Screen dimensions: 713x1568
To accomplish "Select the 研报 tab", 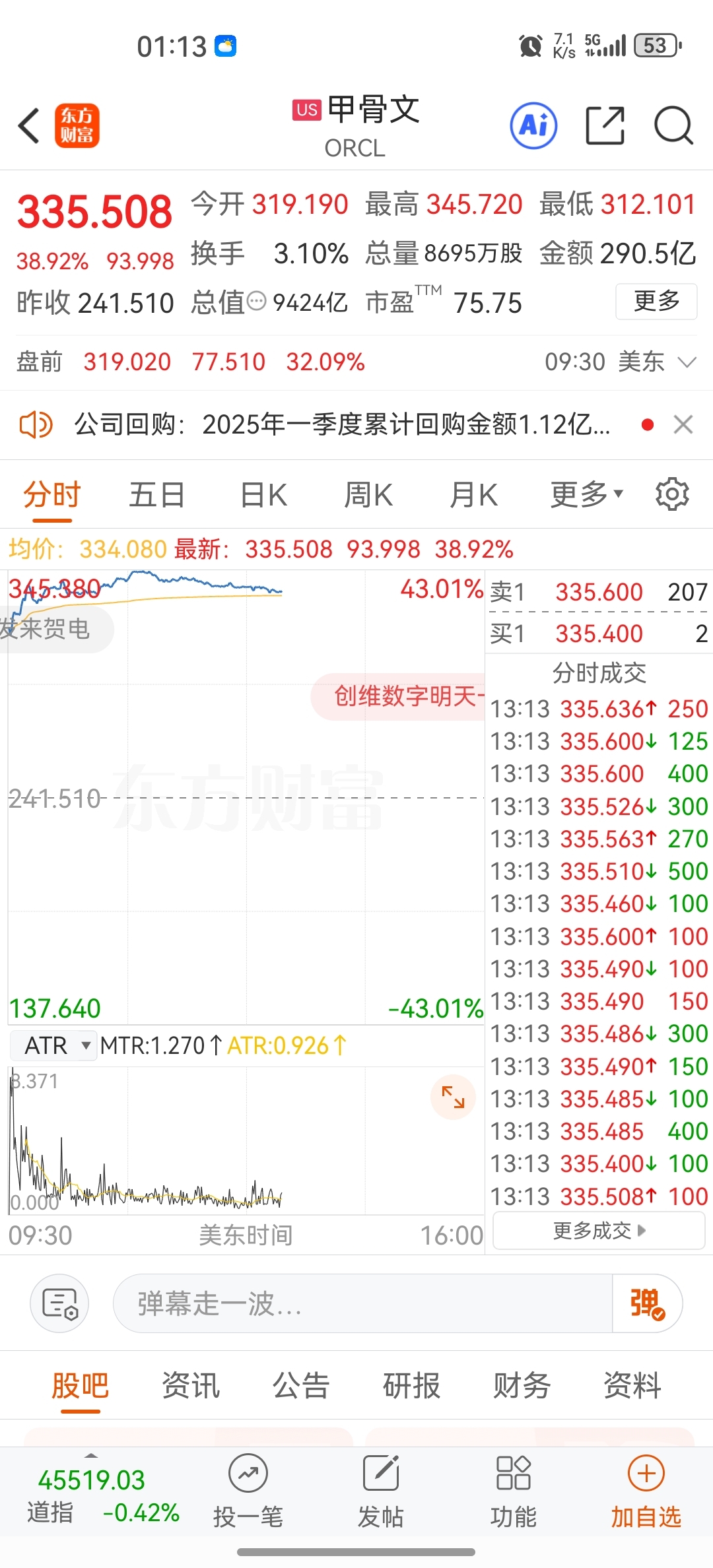I will tap(411, 1385).
